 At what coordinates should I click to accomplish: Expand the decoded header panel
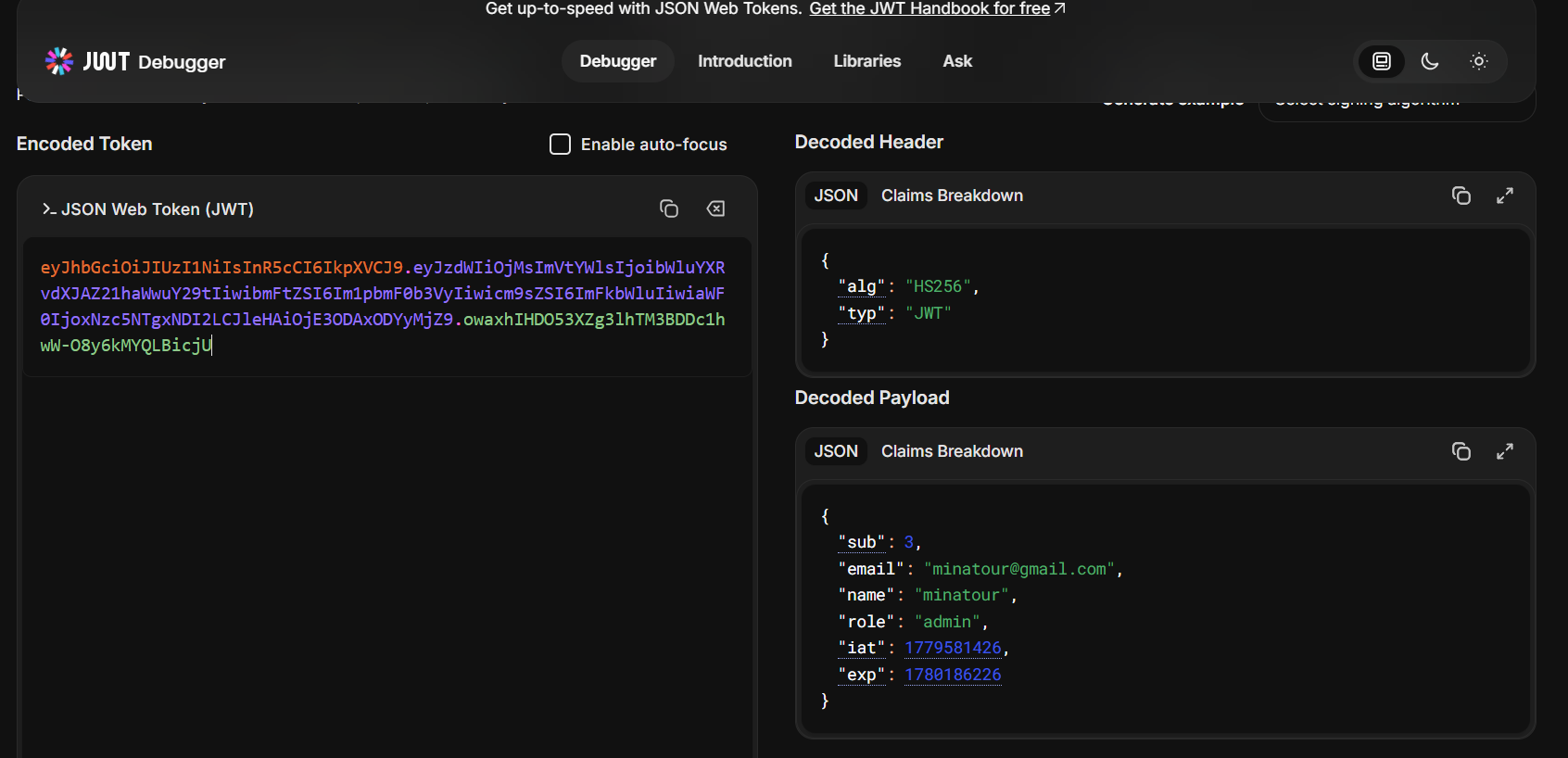(1505, 196)
